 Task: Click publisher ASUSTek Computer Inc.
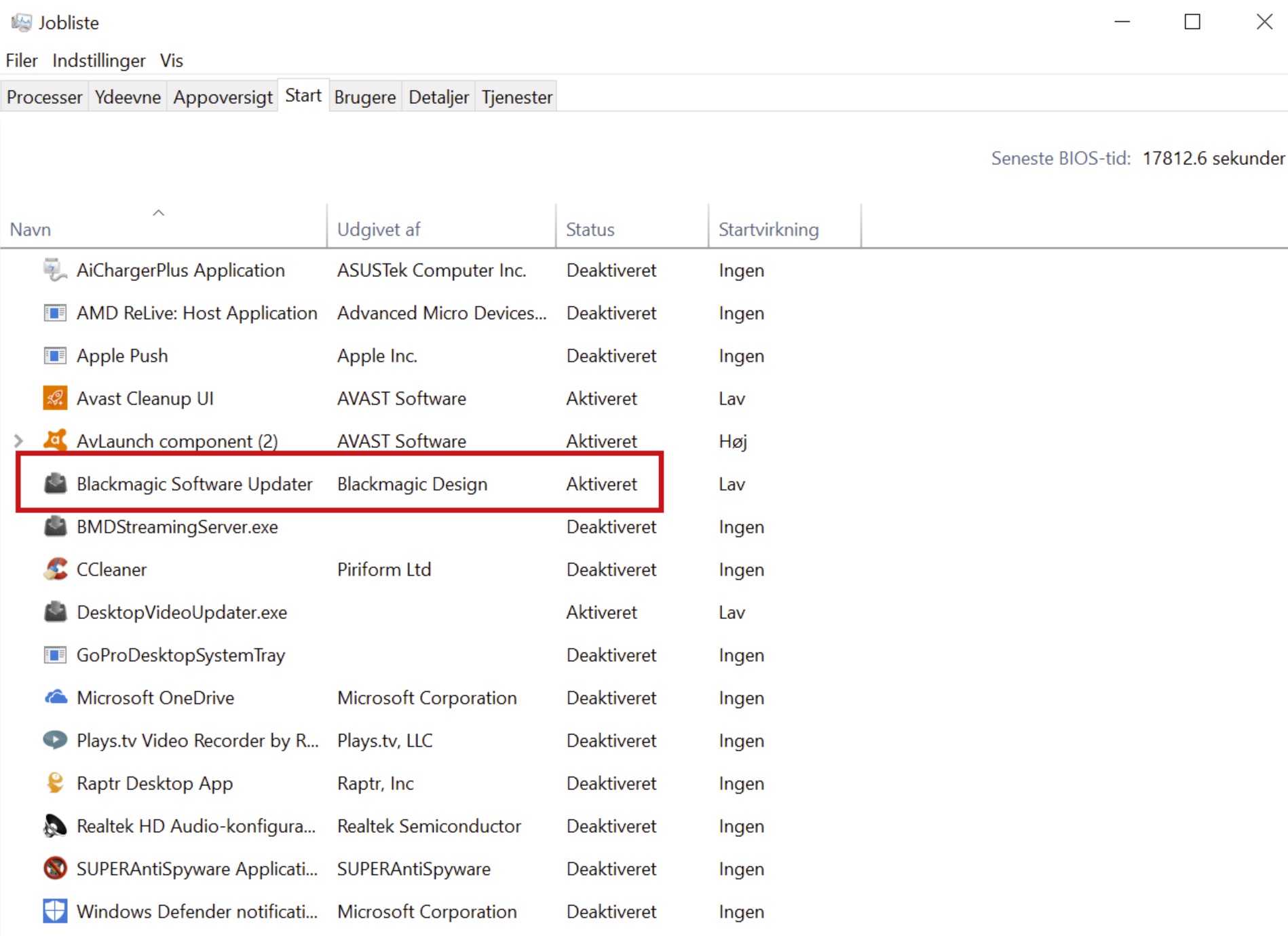[432, 270]
